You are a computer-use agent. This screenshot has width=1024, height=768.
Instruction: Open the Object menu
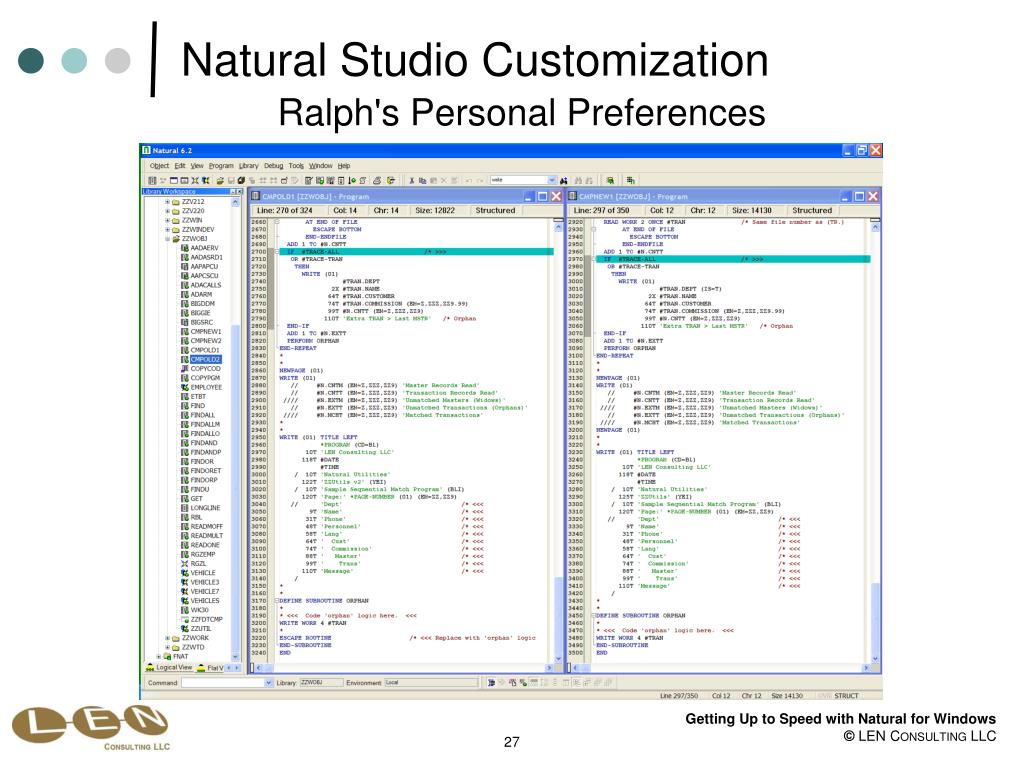click(x=159, y=166)
